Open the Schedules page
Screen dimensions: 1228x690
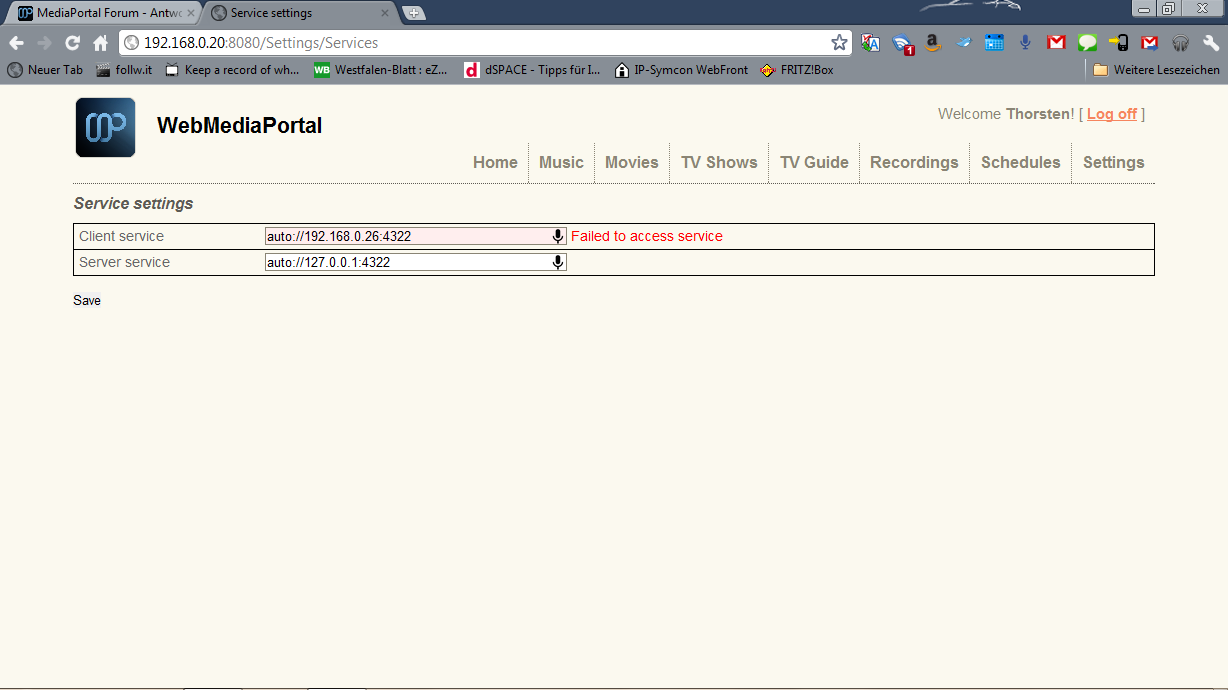(x=1020, y=162)
